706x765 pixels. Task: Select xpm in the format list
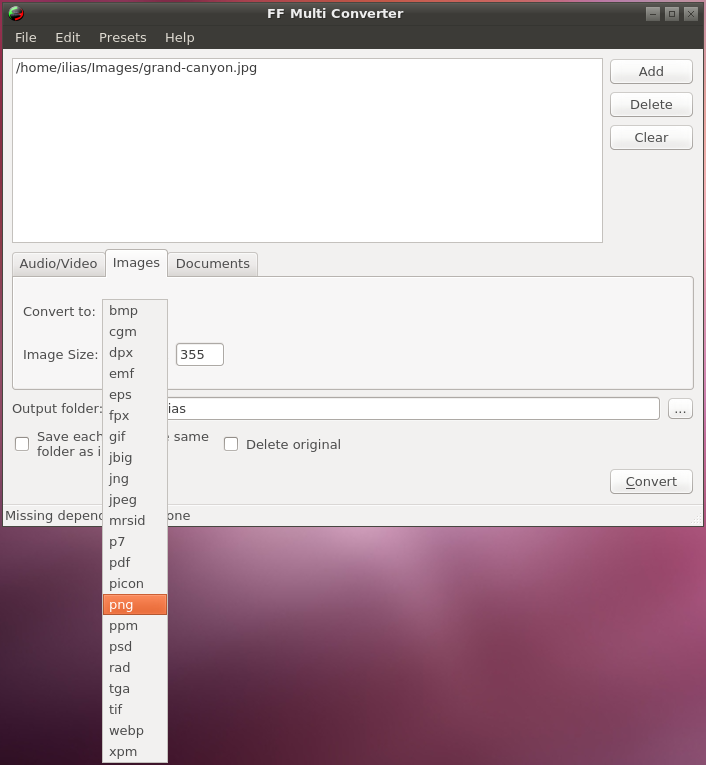coord(135,751)
